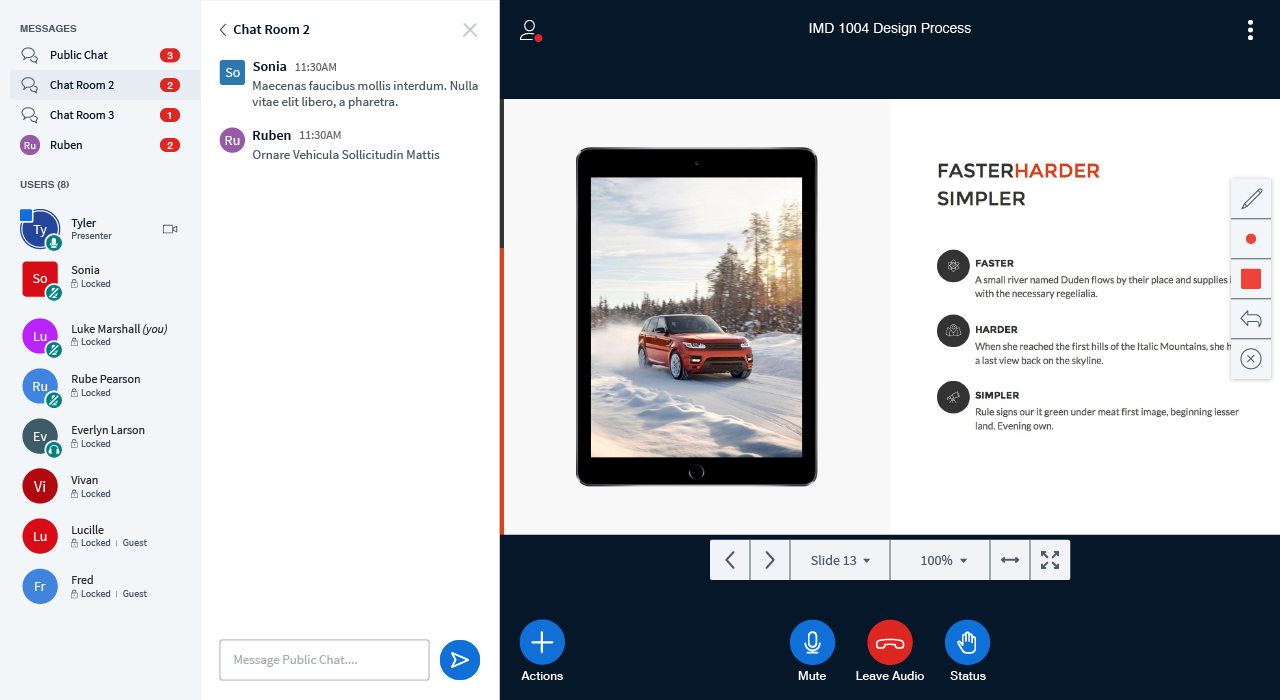1280x700 pixels.
Task: Pick the red square color swatch
Action: point(1251,279)
